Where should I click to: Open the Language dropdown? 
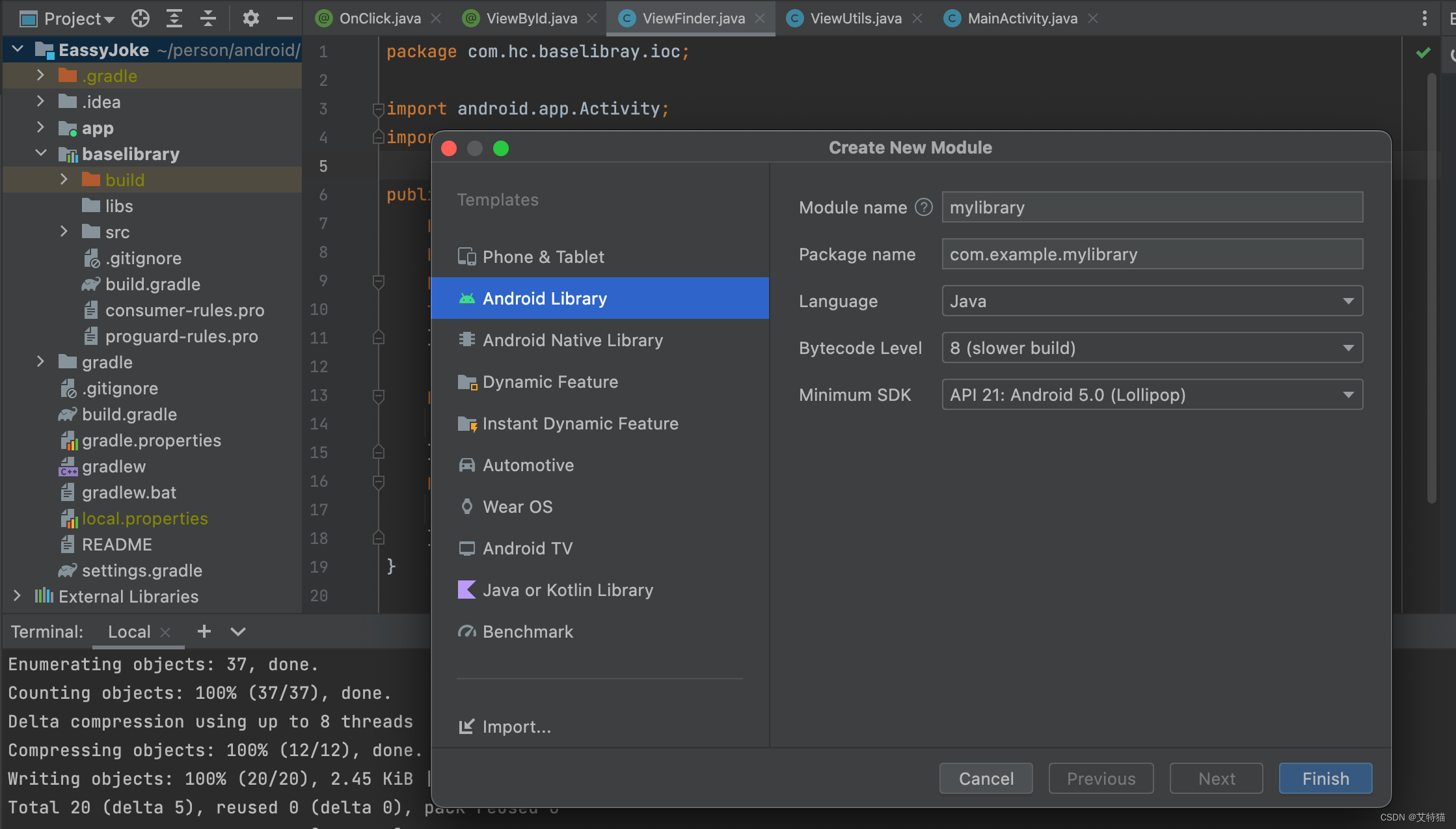(x=1152, y=301)
